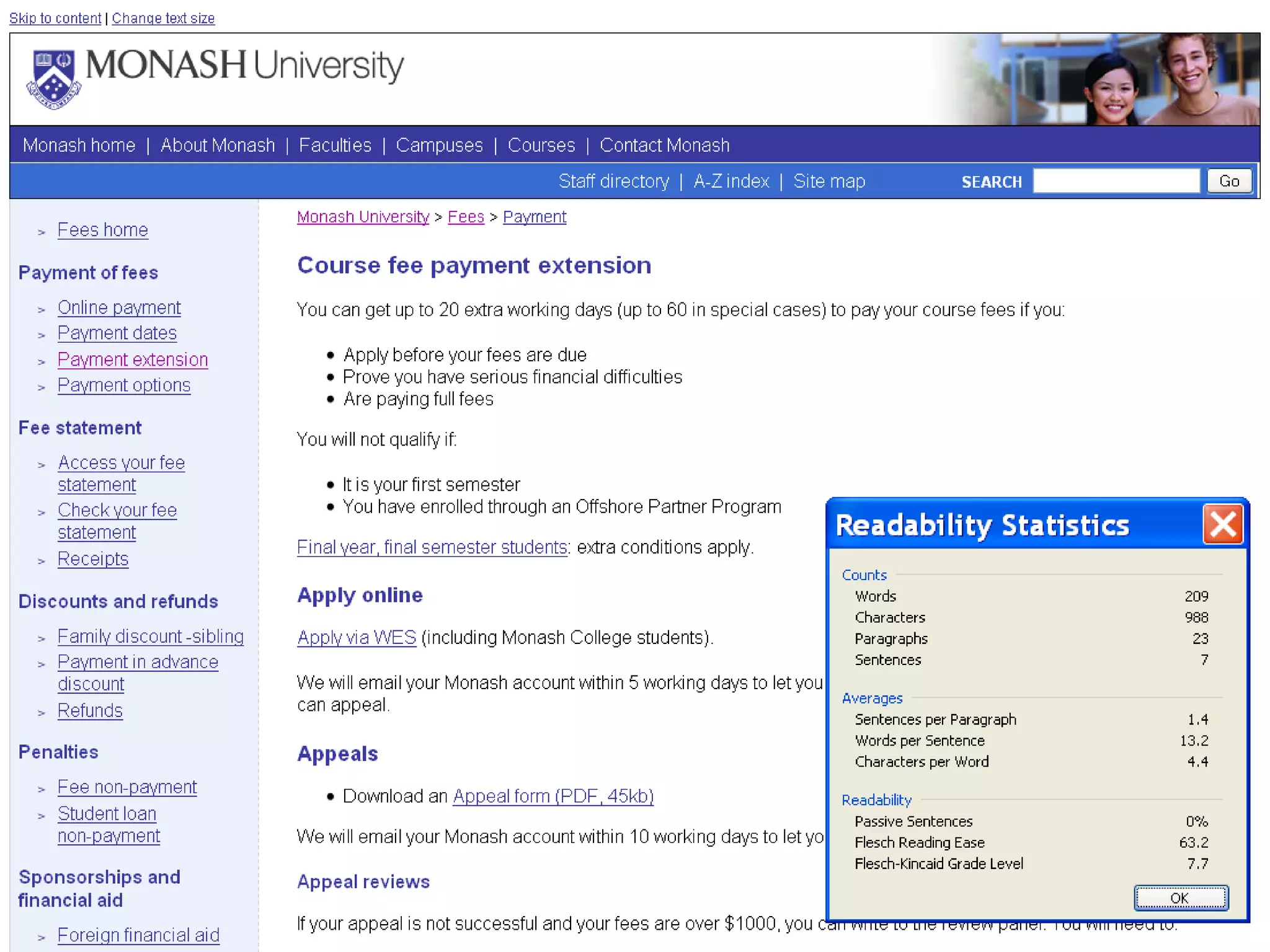Open Fees home in the sidebar
Viewport: 1270px width, 952px height.
(x=103, y=230)
